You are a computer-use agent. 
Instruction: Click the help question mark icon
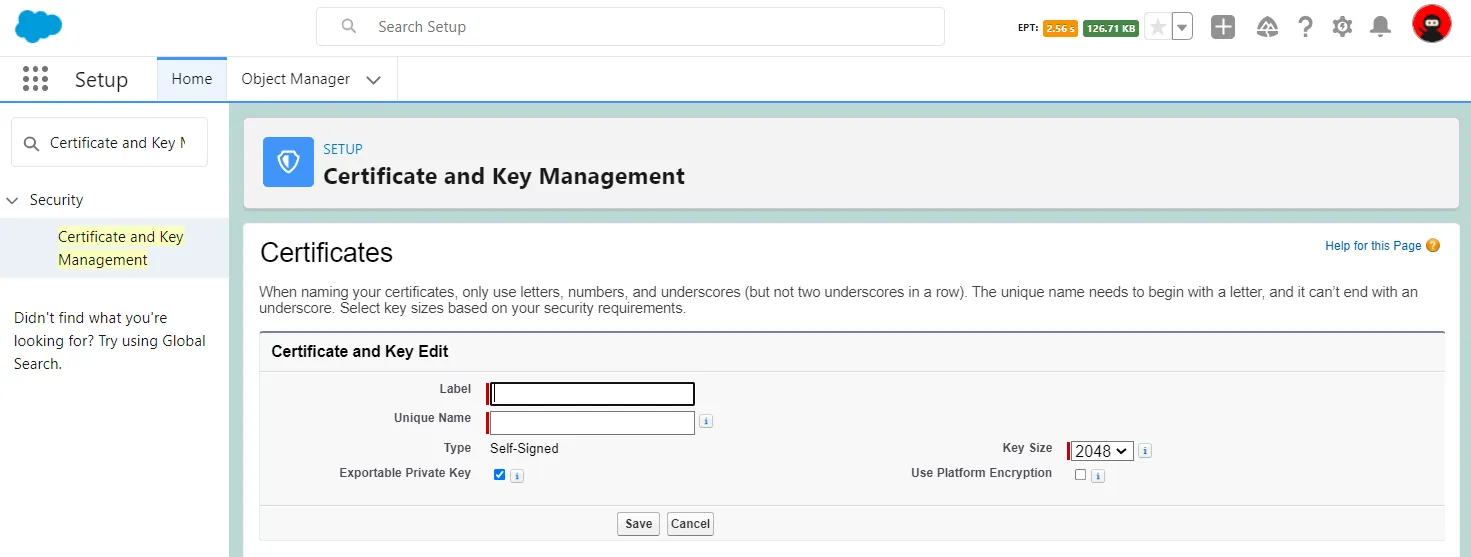(x=1305, y=27)
